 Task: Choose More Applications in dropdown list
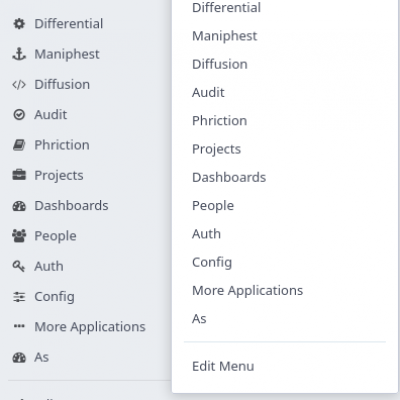click(247, 290)
